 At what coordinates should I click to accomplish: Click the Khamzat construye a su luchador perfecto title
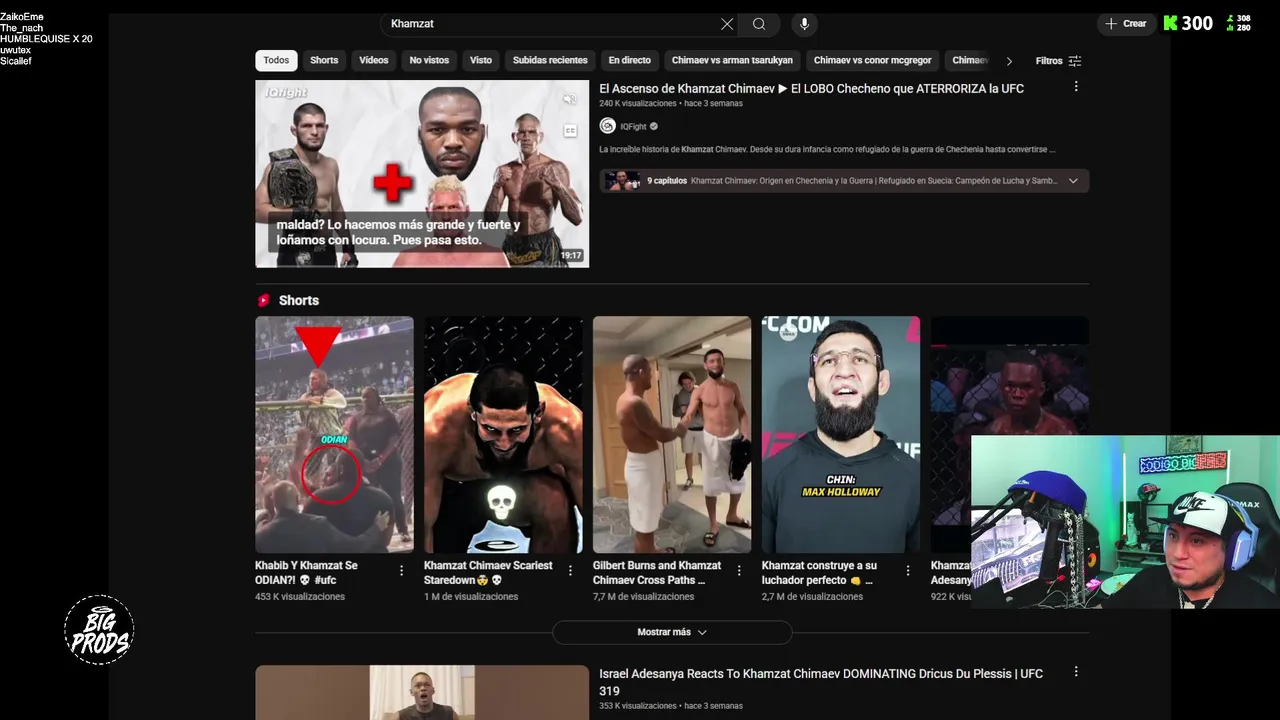819,573
